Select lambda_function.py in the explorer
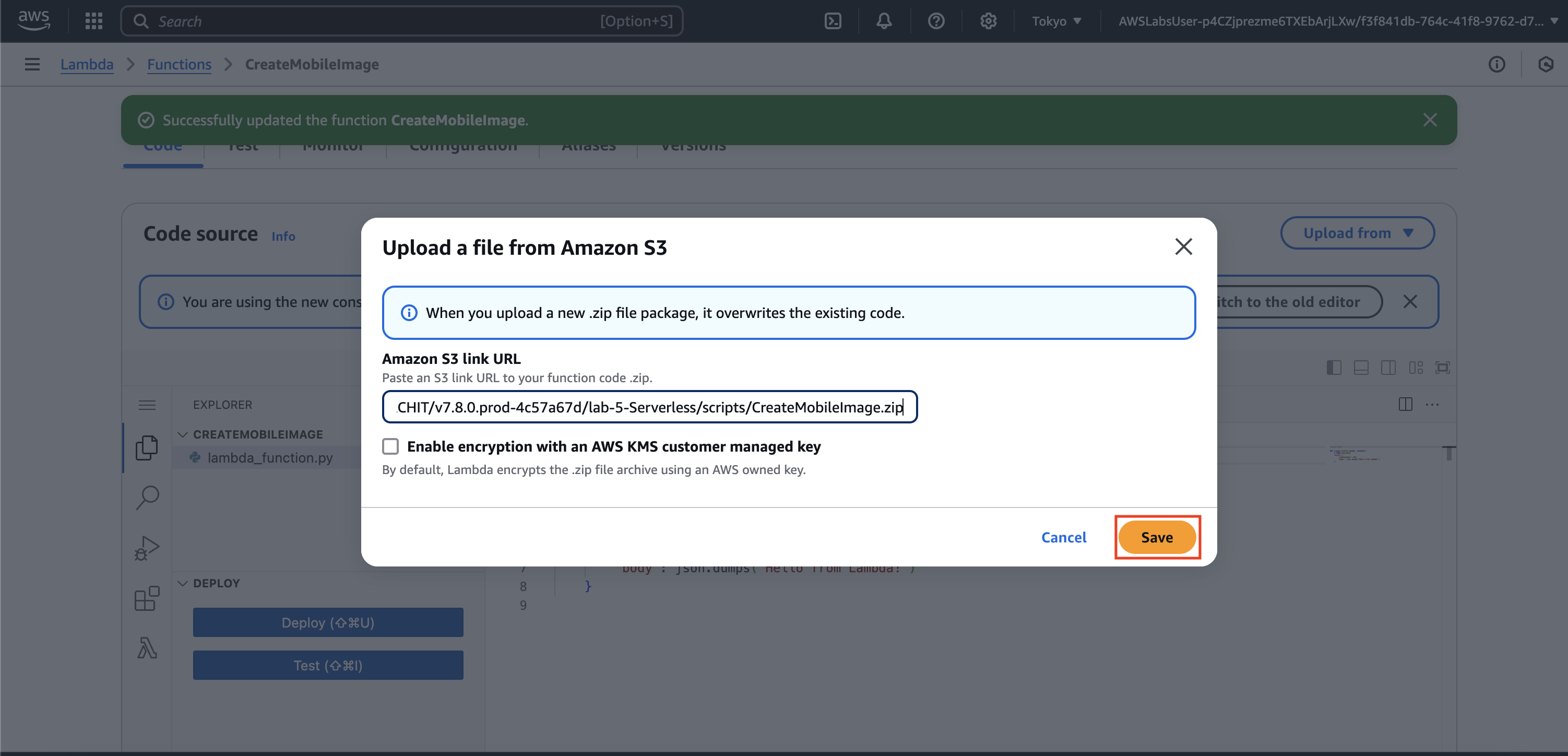1568x756 pixels. coord(270,458)
